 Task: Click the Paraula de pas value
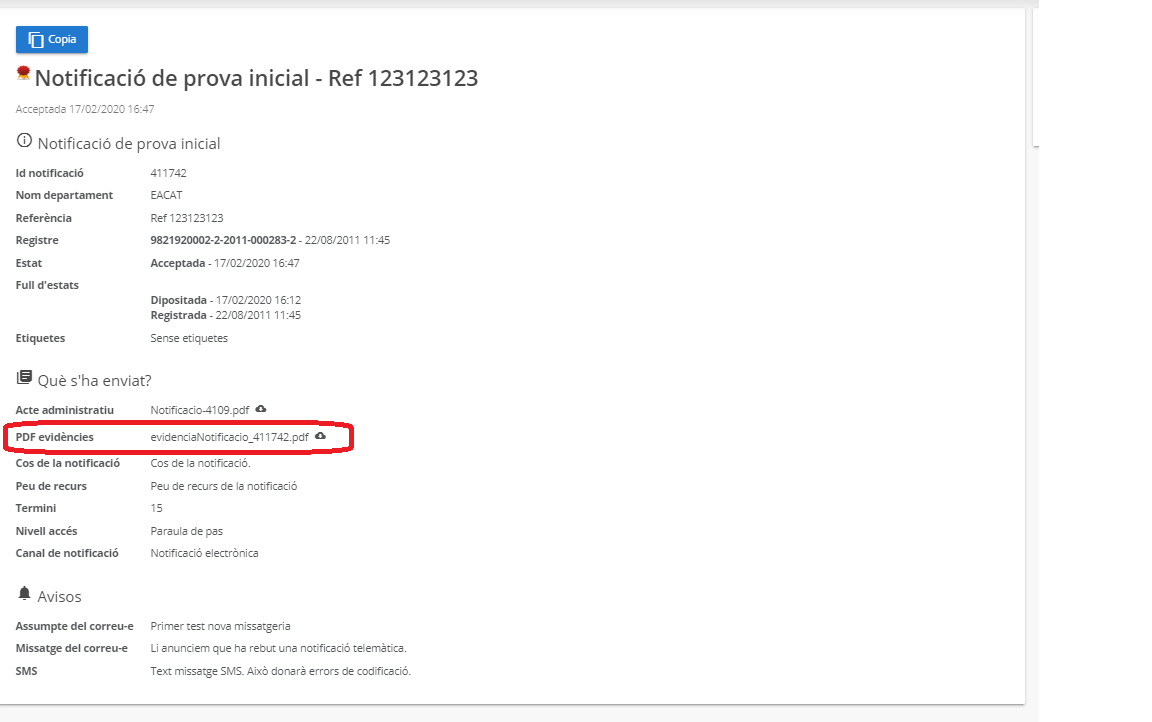187,531
